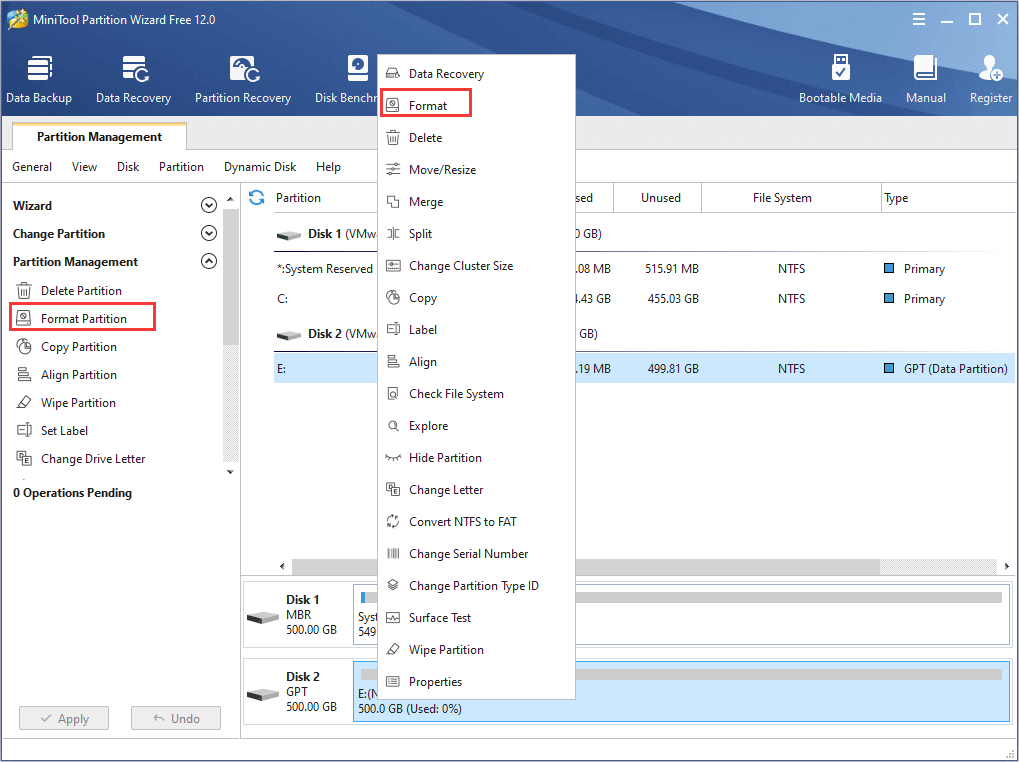Open Properties from the context menu
This screenshot has width=1019, height=762.
coord(476,681)
